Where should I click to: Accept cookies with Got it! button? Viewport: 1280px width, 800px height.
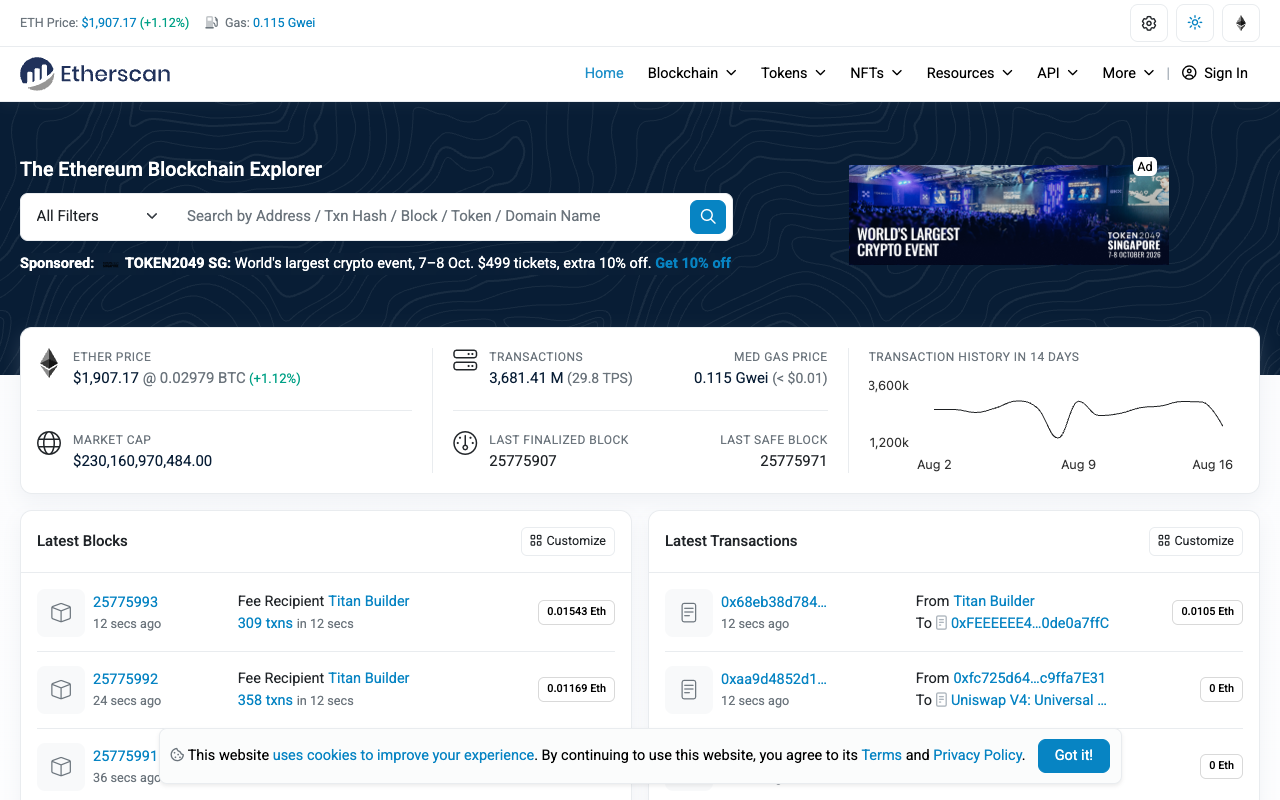1074,755
